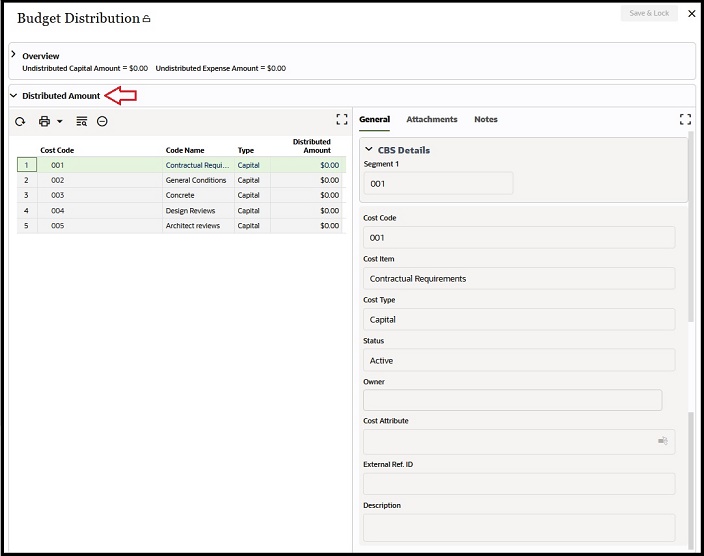The height and width of the screenshot is (556, 704).
Task: Click the Cost Attribute picker icon
Action: tap(663, 441)
